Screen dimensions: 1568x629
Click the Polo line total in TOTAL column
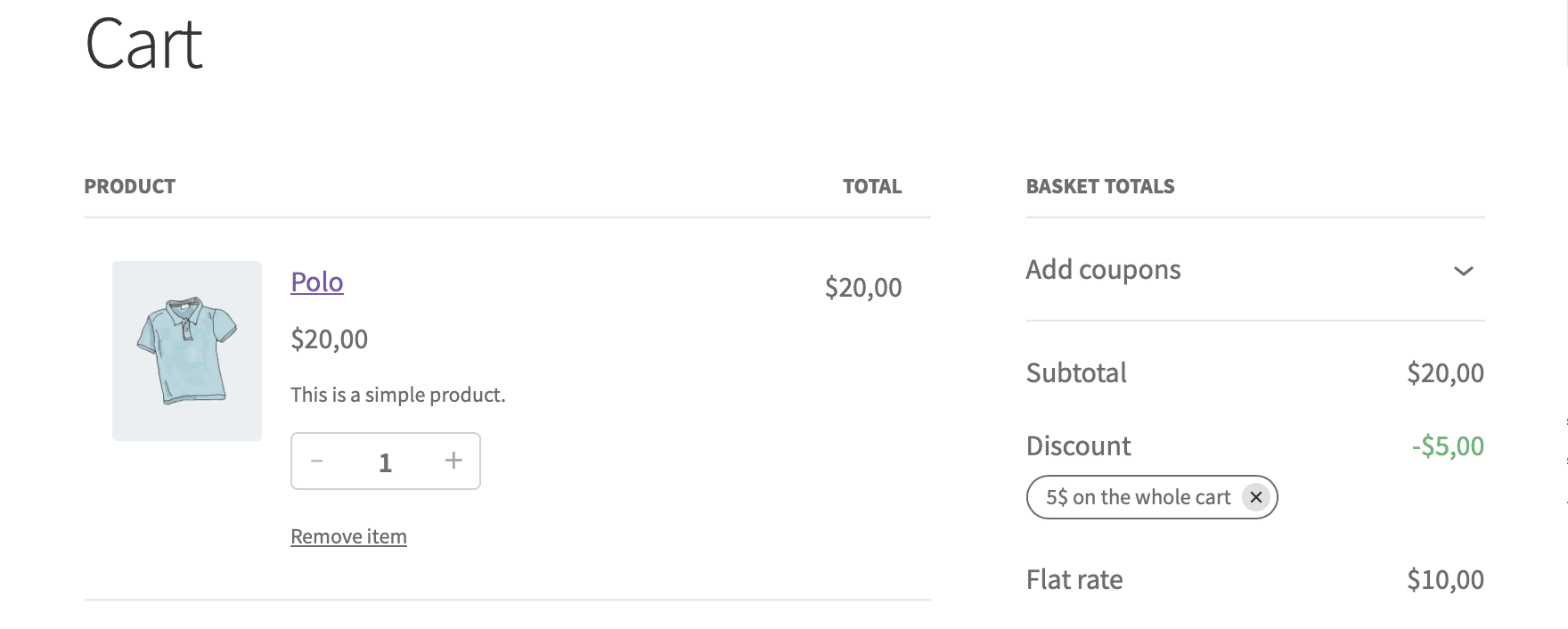(863, 288)
